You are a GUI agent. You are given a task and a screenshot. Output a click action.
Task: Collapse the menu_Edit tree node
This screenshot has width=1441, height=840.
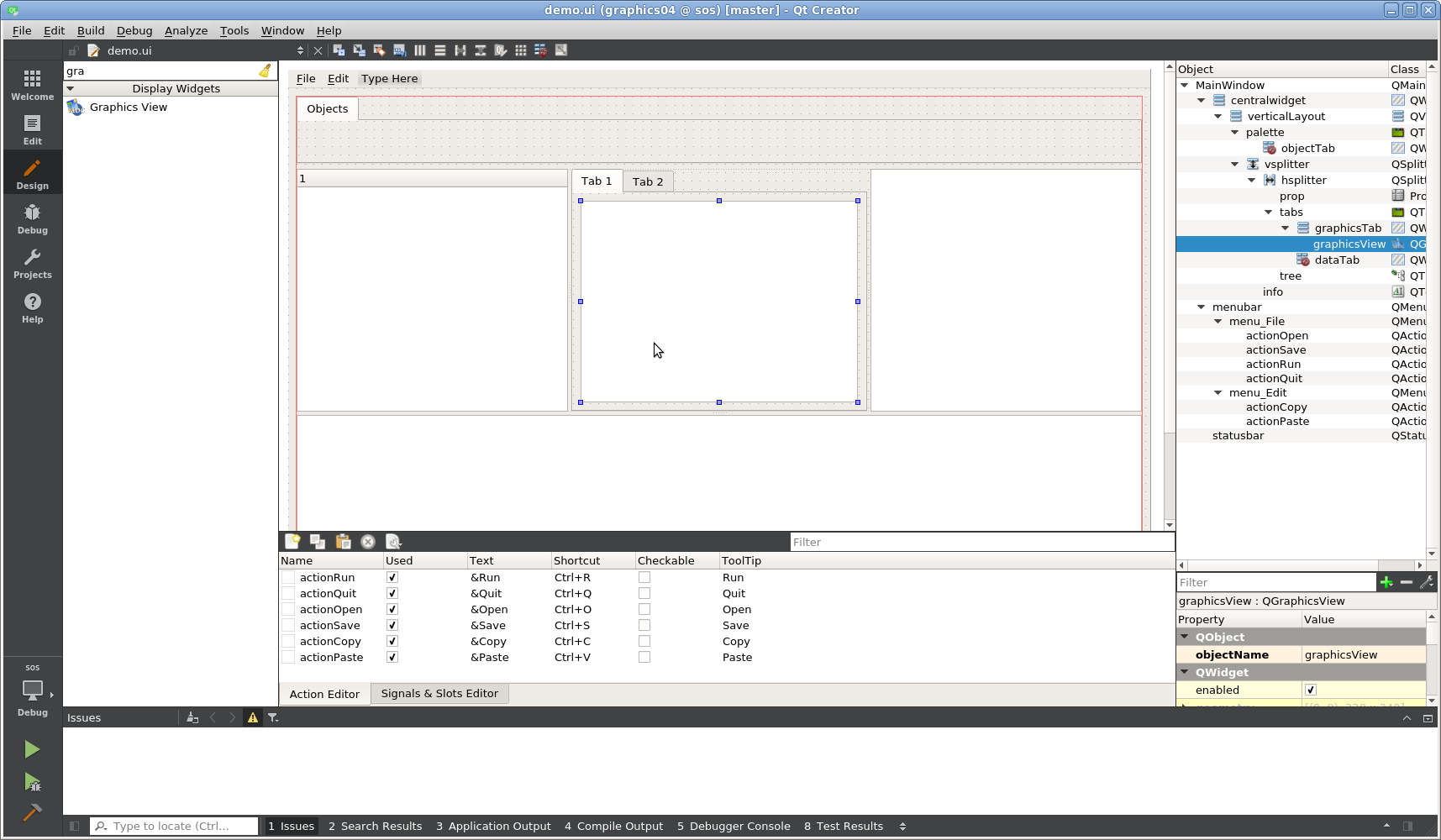(x=1218, y=392)
